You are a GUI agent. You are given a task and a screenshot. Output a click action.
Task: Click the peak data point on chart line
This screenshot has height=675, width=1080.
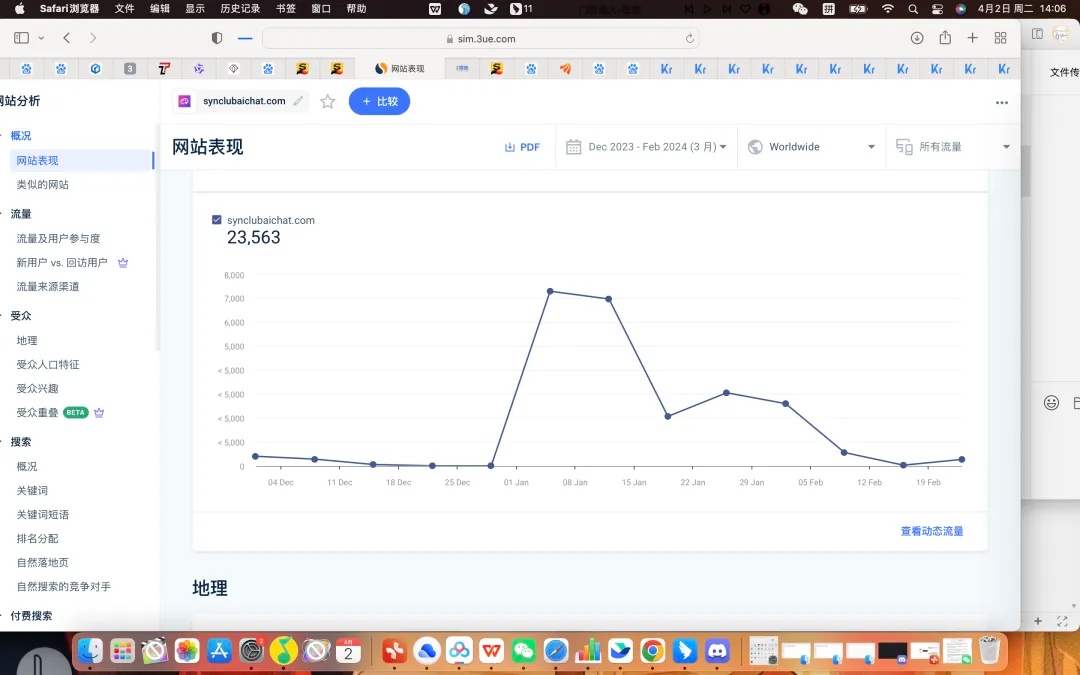550,291
